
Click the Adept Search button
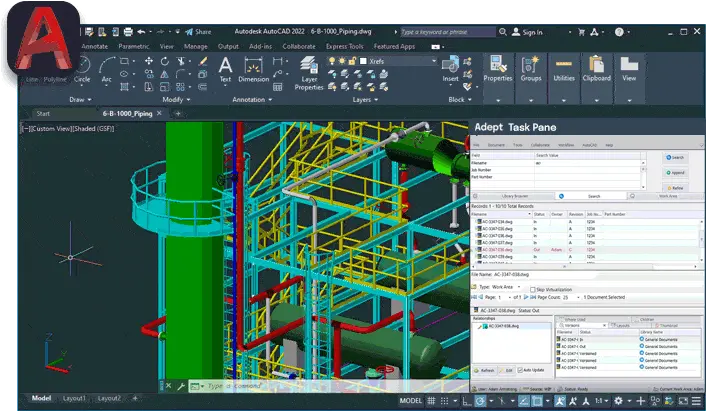[x=675, y=158]
